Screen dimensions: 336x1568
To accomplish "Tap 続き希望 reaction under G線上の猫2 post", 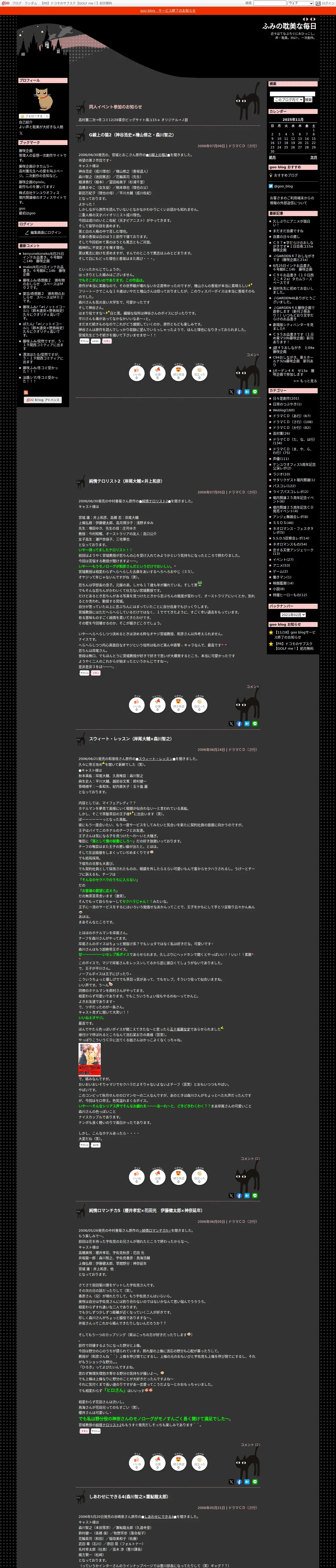I will (179, 373).
